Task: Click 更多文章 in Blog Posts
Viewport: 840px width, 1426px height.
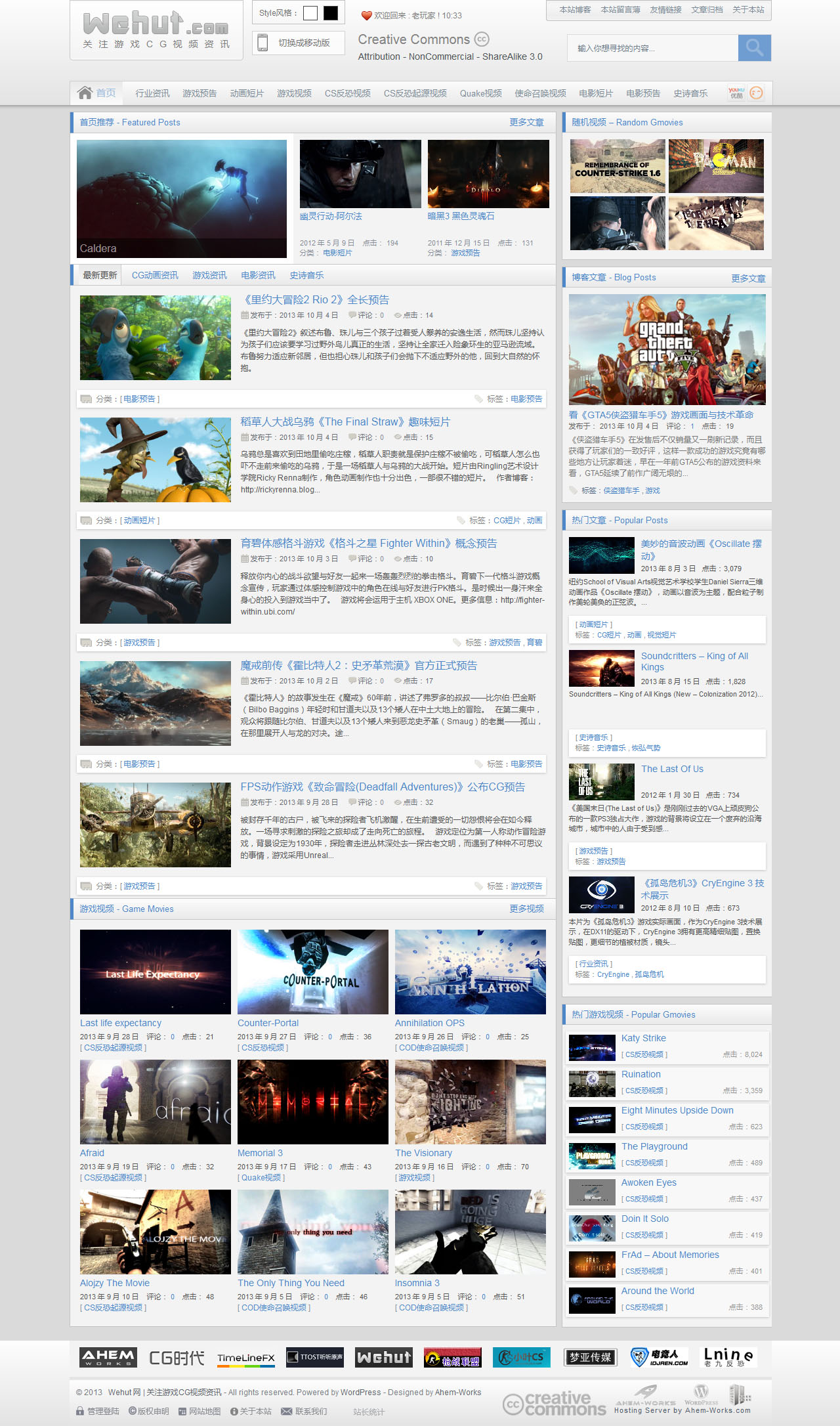Action: (x=748, y=278)
